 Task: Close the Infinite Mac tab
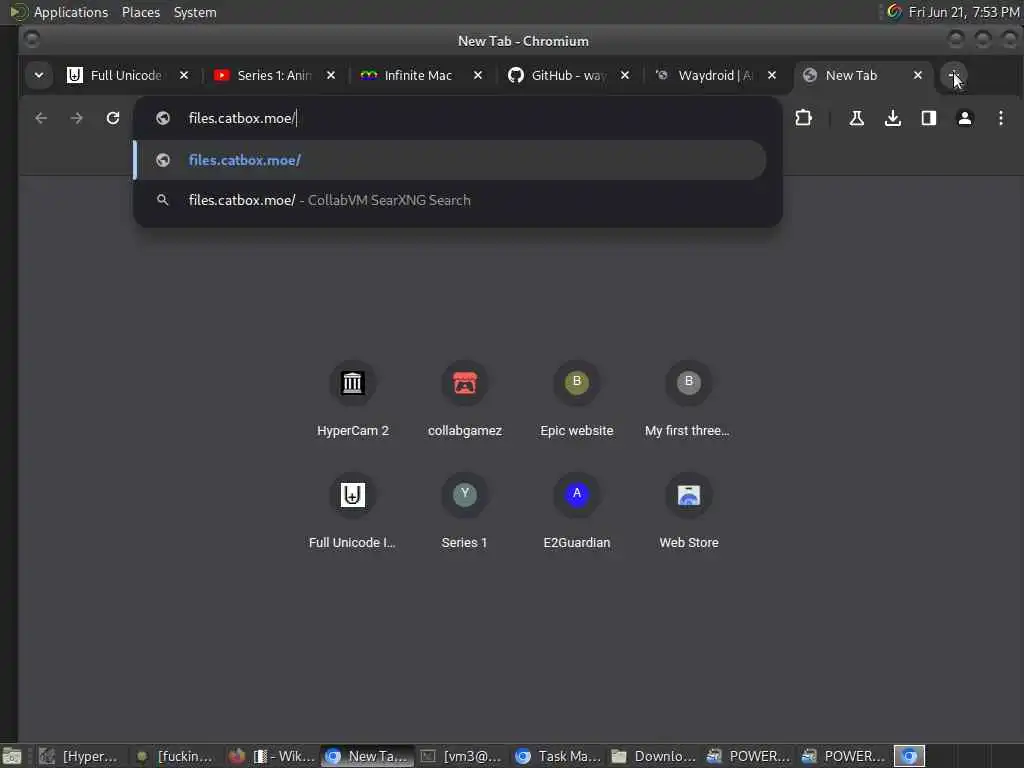pyautogui.click(x=478, y=75)
